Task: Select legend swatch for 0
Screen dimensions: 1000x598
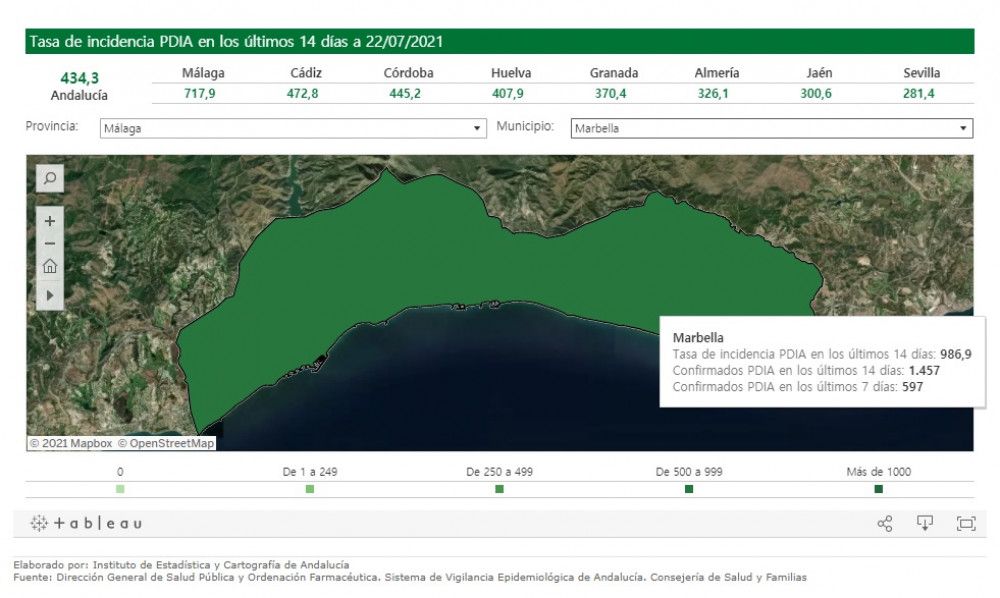Action: [x=120, y=489]
